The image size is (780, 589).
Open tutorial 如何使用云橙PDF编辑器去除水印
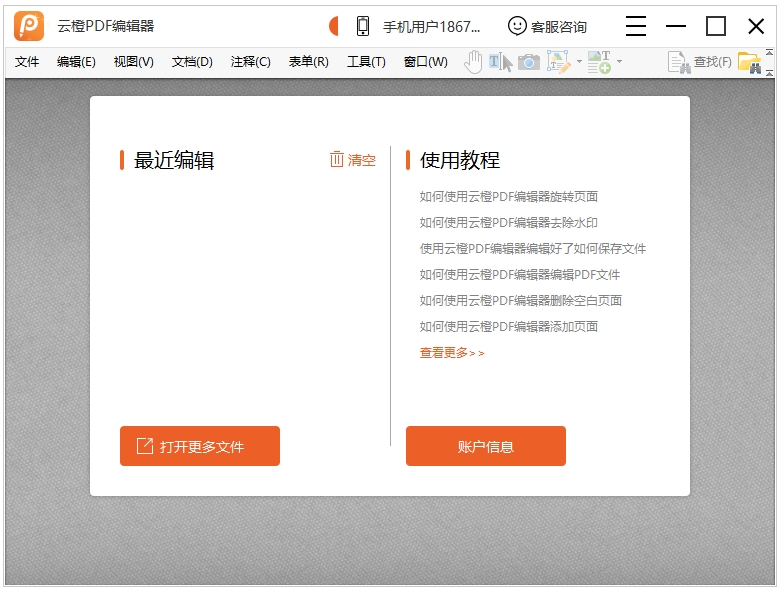coord(508,222)
